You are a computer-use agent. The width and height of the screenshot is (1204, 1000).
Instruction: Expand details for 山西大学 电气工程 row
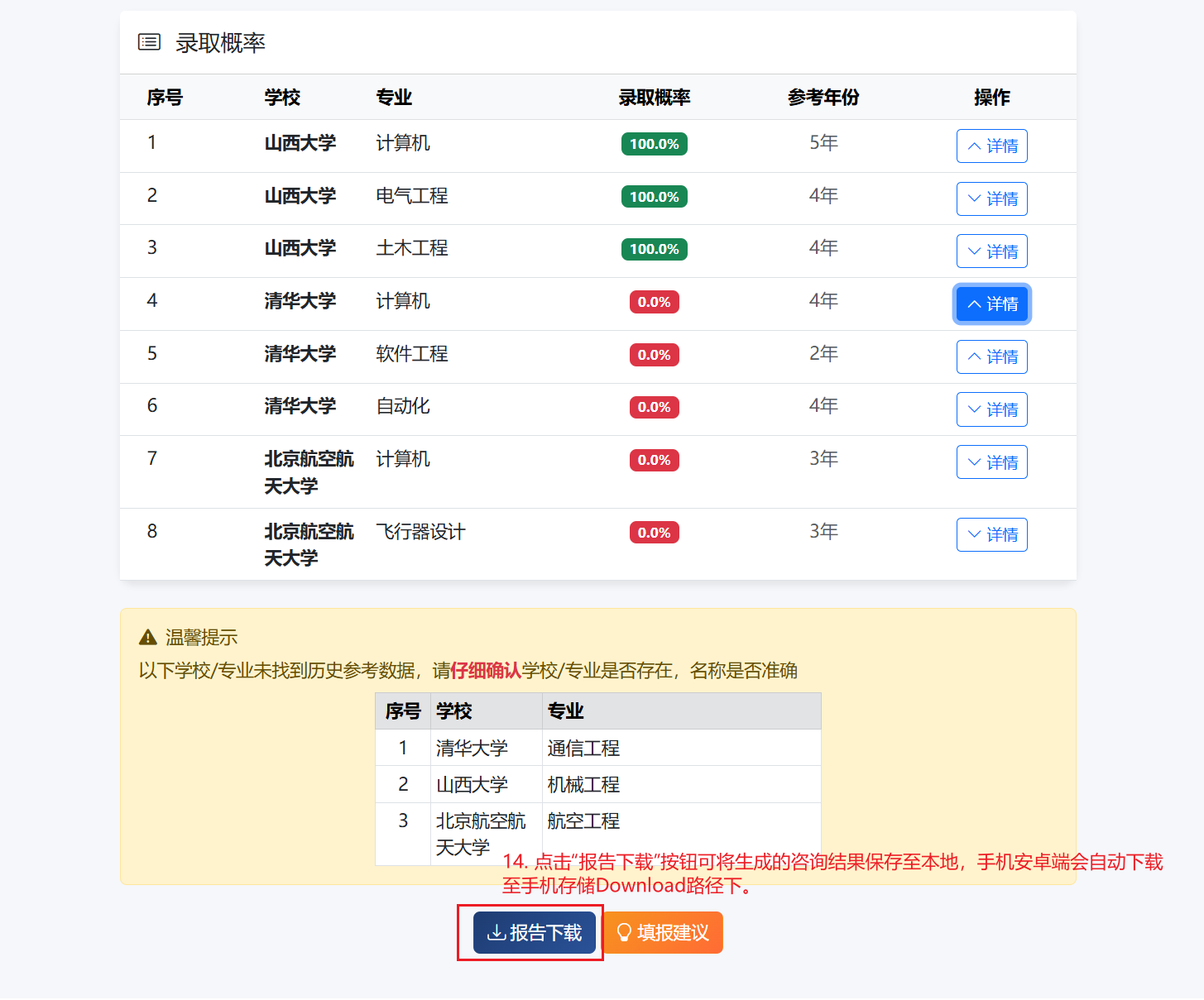tap(991, 199)
